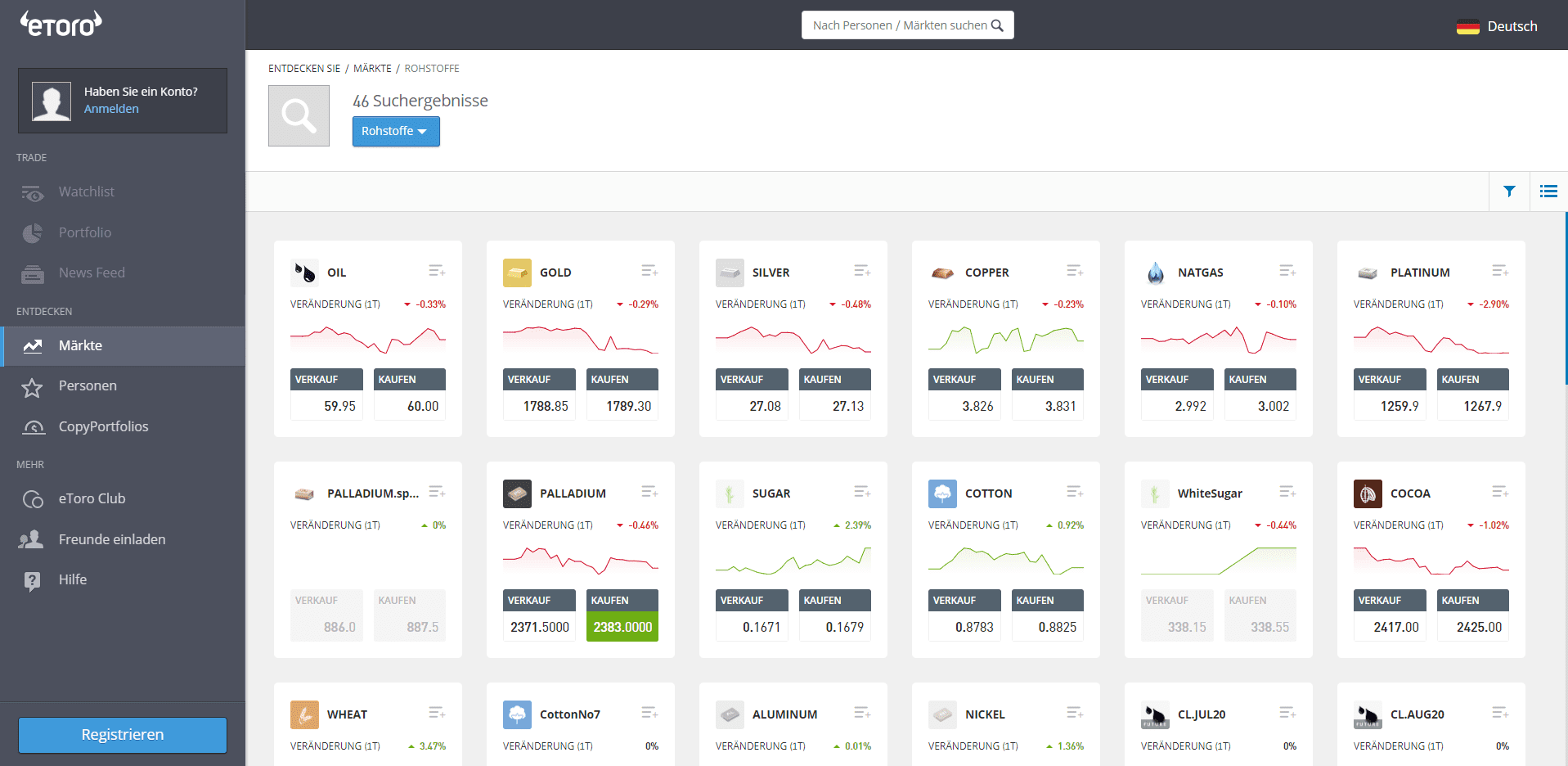
Task: Click the Anmelden link
Action: click(x=111, y=109)
